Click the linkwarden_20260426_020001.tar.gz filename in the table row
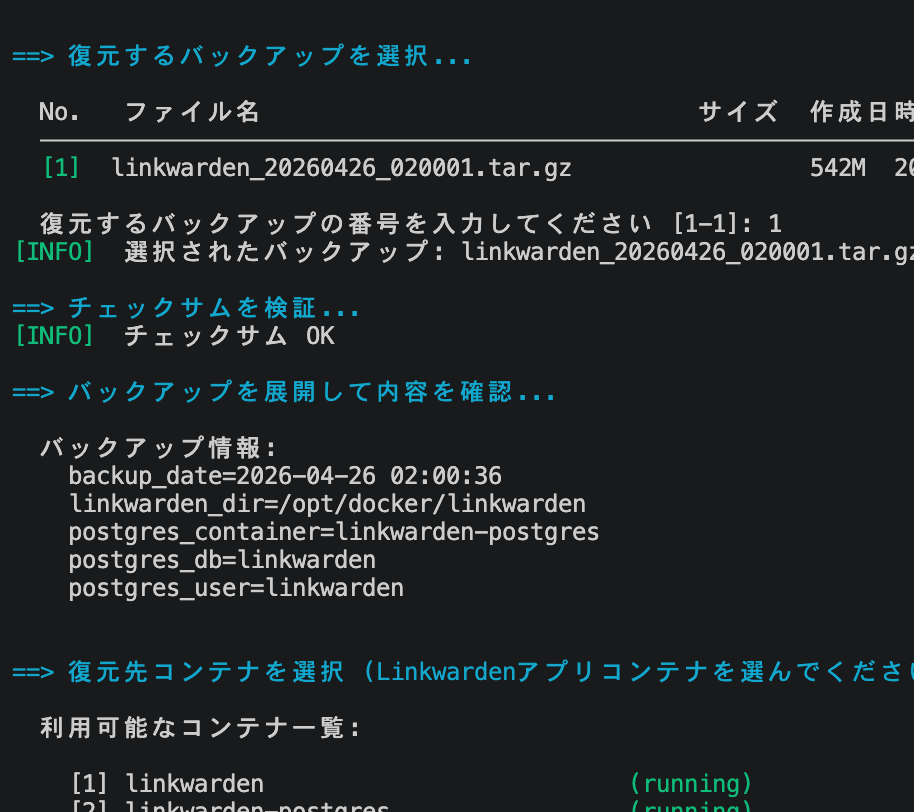914x812 pixels. point(341,167)
